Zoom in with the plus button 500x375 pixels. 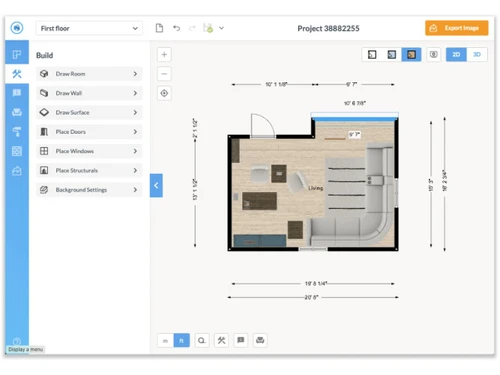[164, 54]
